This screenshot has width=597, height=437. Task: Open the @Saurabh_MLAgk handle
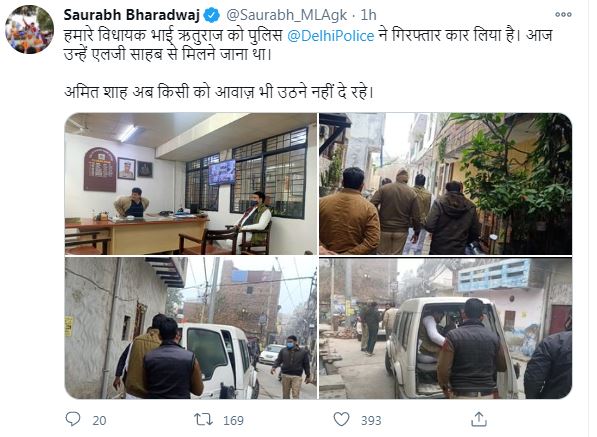coord(287,15)
